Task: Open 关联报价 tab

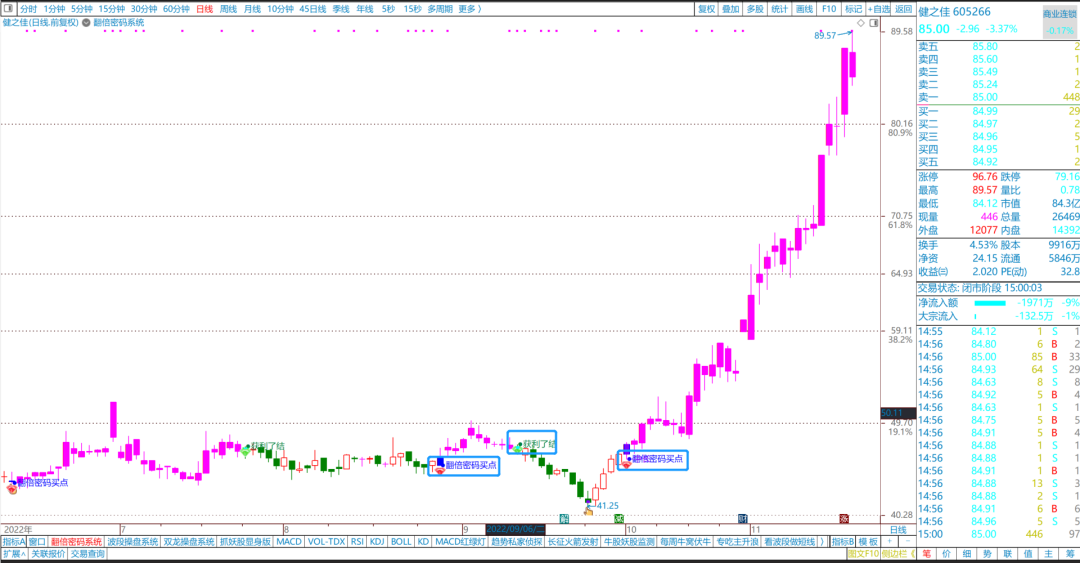Action: [48, 554]
